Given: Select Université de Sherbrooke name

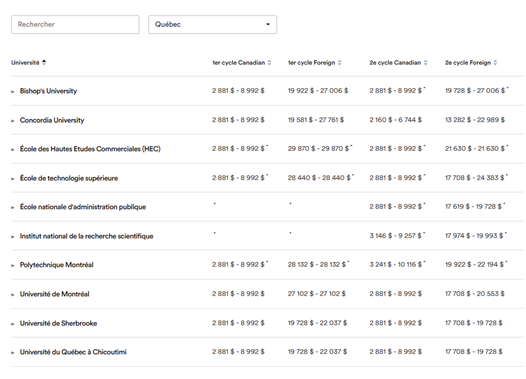Looking at the screenshot, I should click(58, 323).
